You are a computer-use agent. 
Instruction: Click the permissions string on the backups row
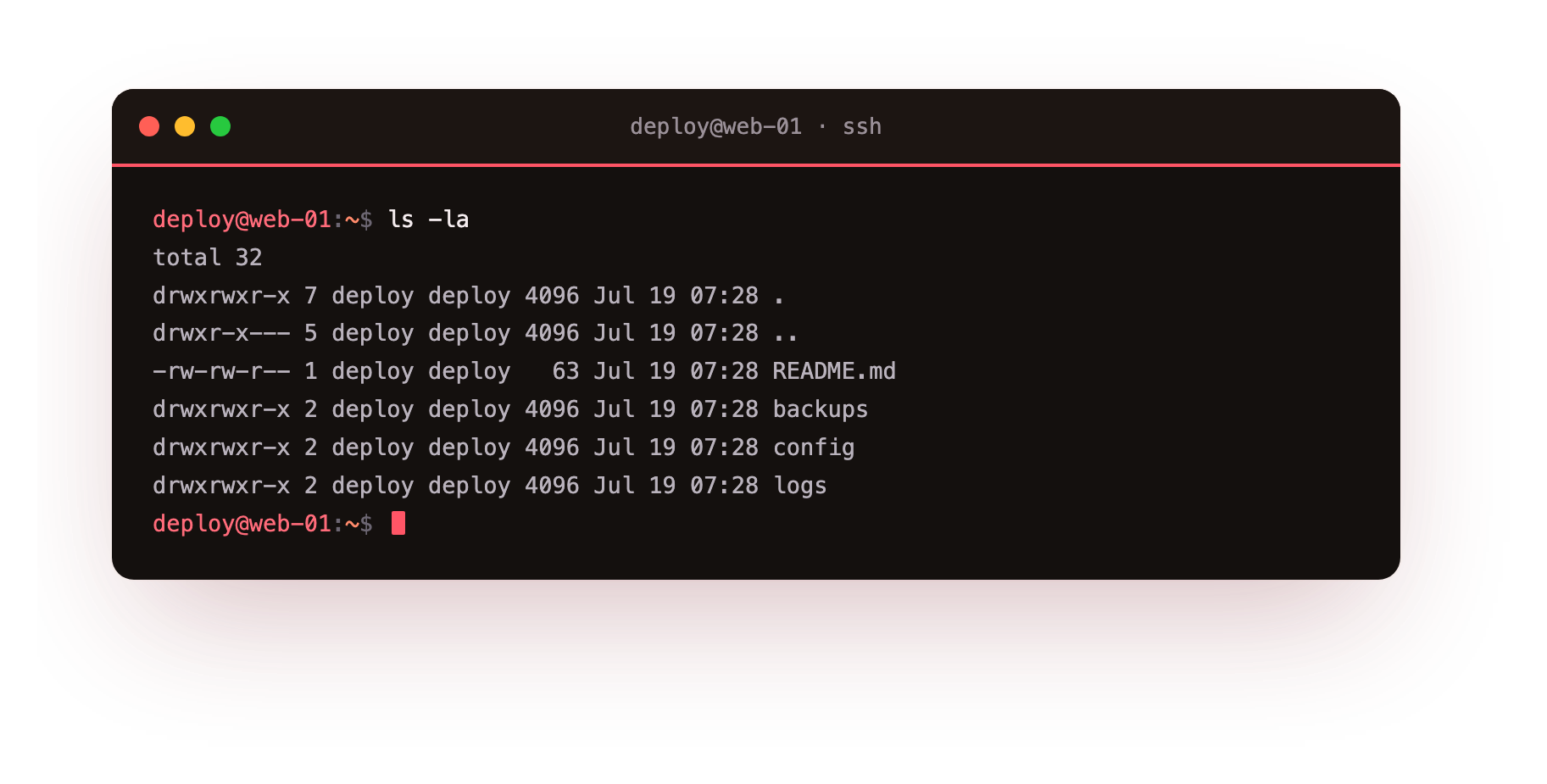[x=221, y=409]
